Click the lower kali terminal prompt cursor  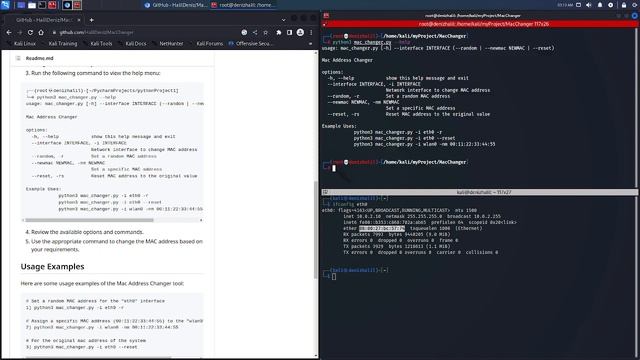coord(334,277)
